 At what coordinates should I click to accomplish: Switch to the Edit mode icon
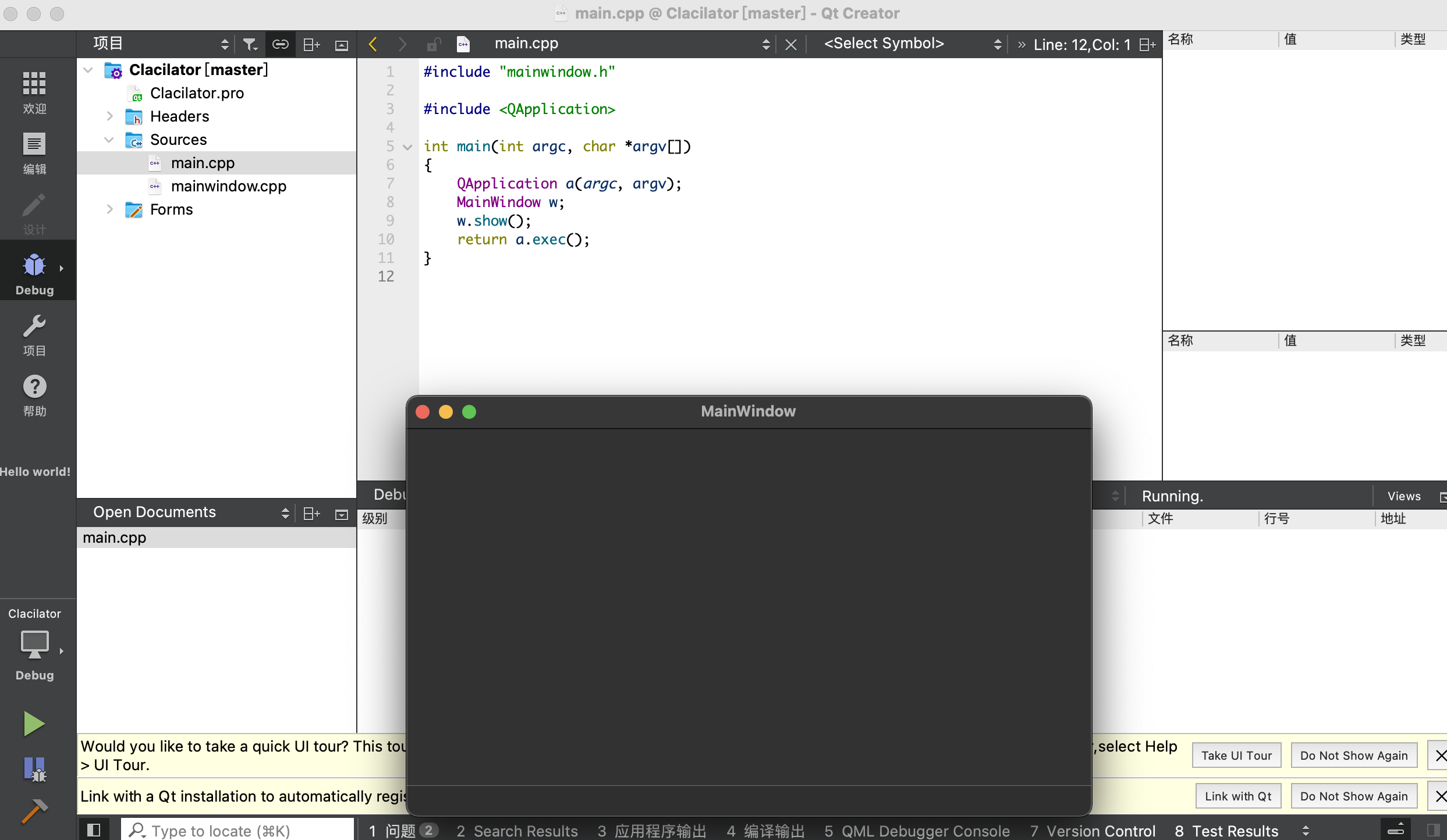(34, 152)
